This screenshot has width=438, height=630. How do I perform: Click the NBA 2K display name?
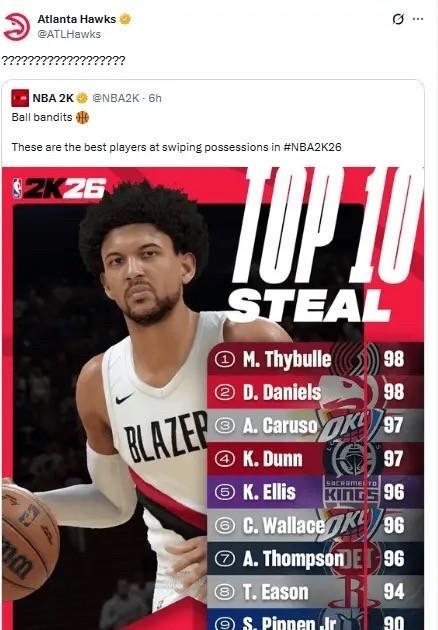pos(53,98)
